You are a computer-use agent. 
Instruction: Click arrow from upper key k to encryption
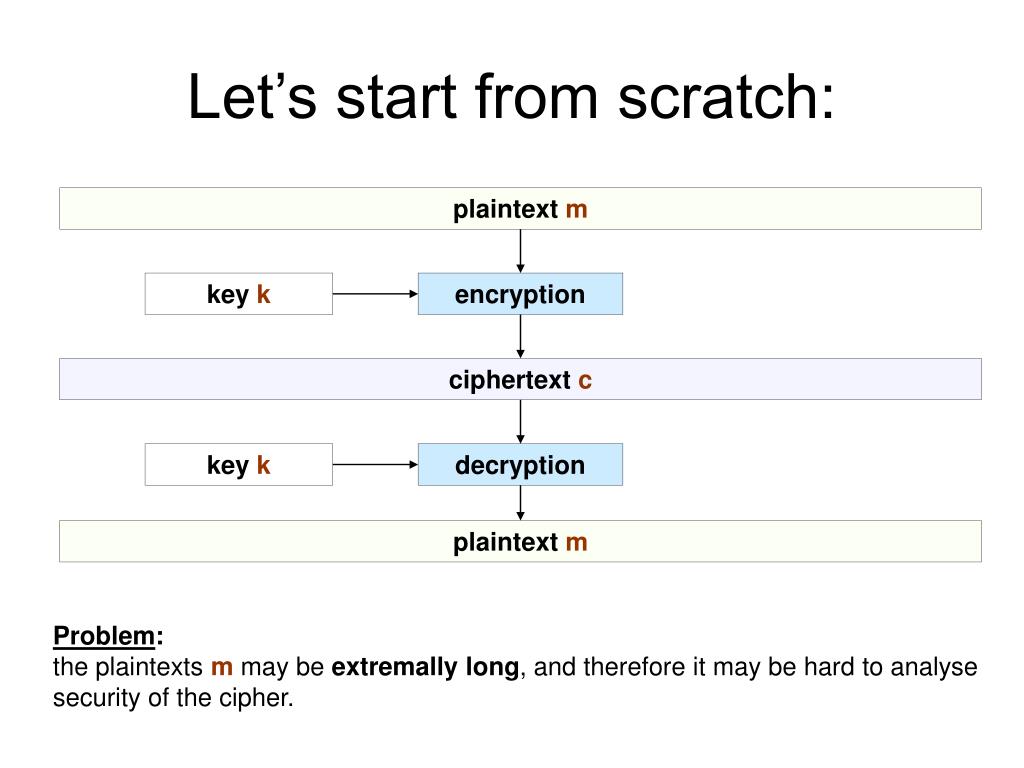point(376,294)
